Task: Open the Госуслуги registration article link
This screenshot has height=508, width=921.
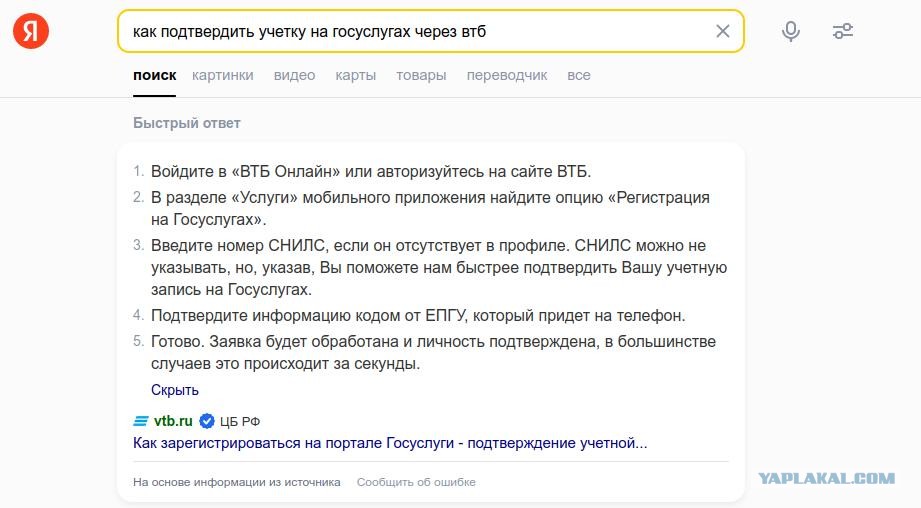Action: [390, 443]
